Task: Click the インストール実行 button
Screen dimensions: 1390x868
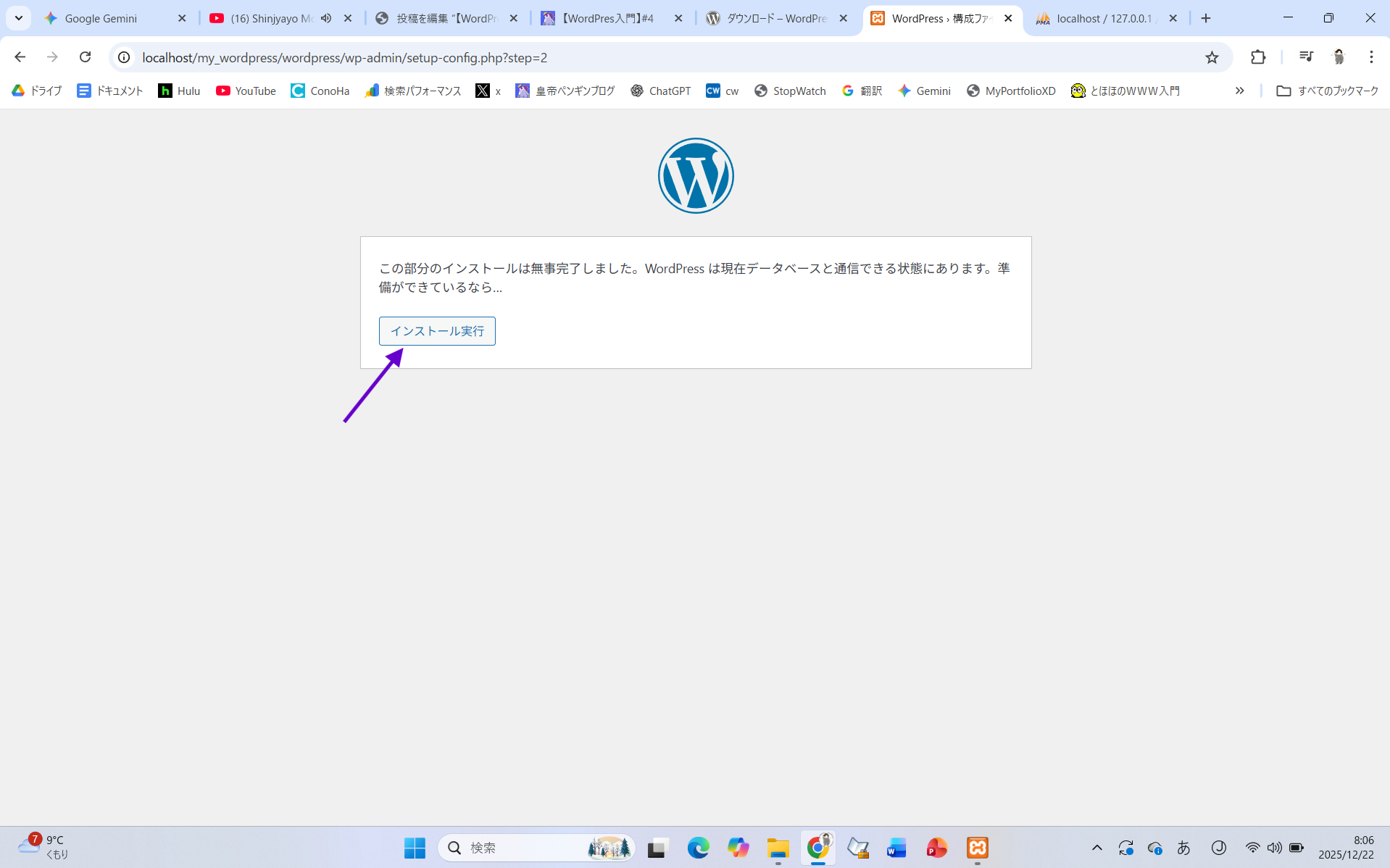Action: pos(437,331)
